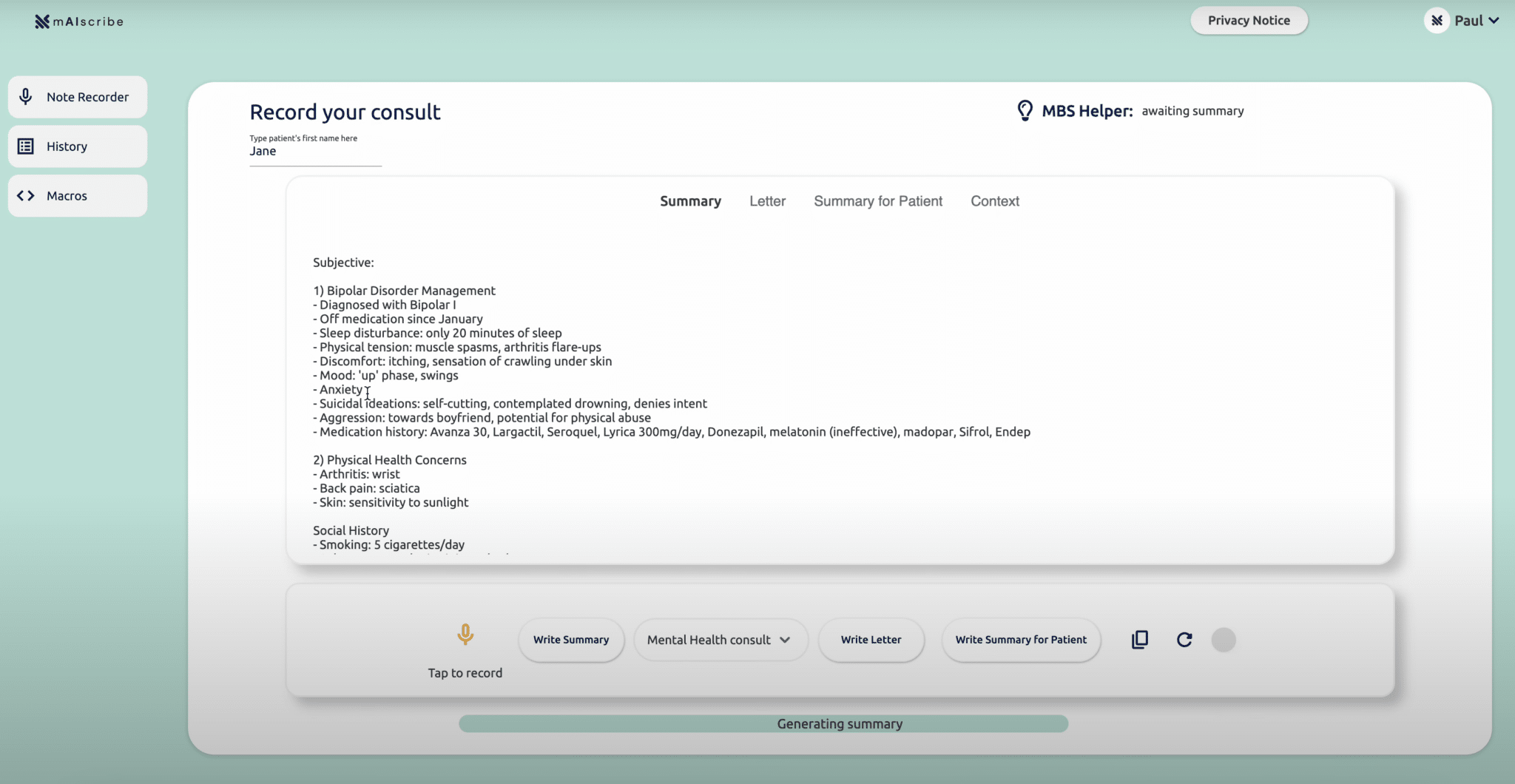Copy the generated summary text
1515x784 pixels.
point(1138,639)
